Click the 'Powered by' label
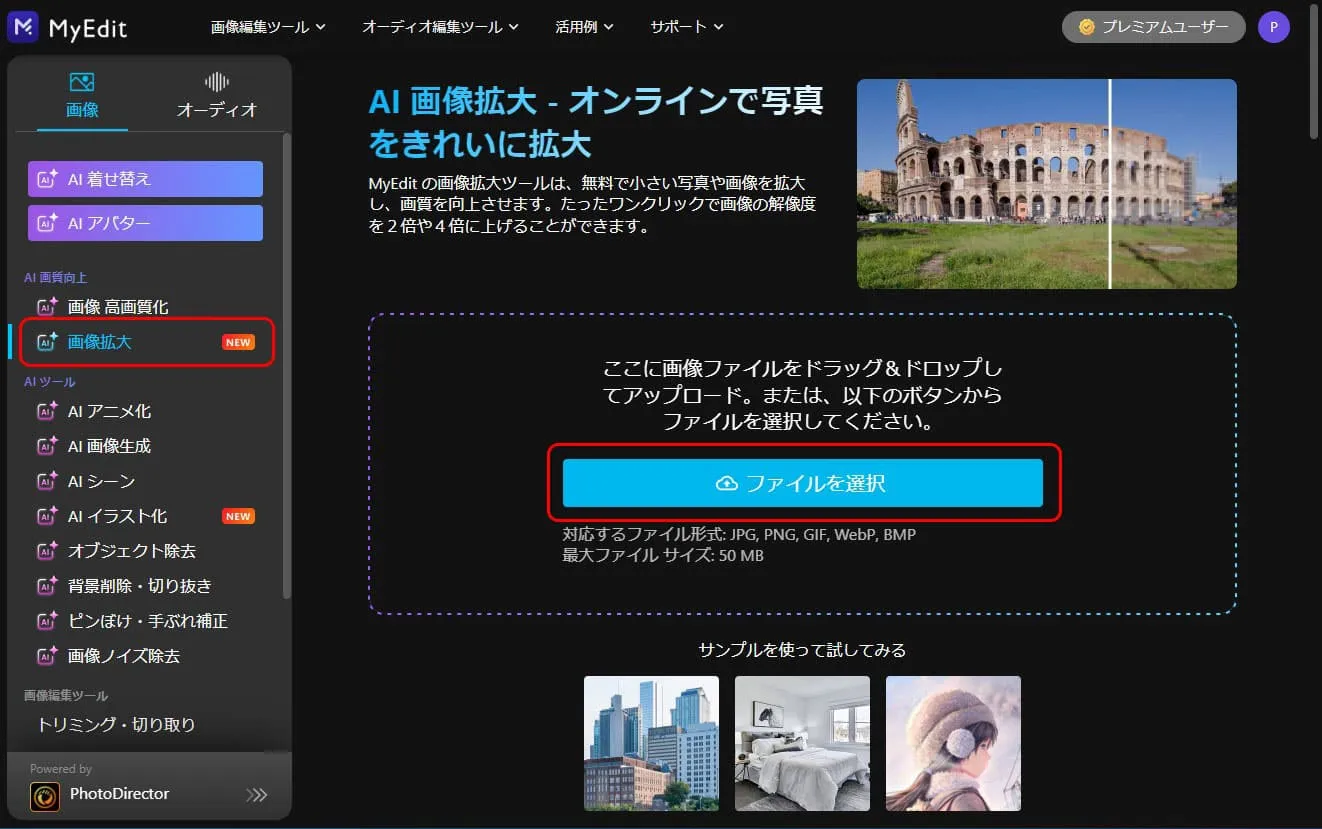The image size is (1322, 829). pyautogui.click(x=61, y=769)
